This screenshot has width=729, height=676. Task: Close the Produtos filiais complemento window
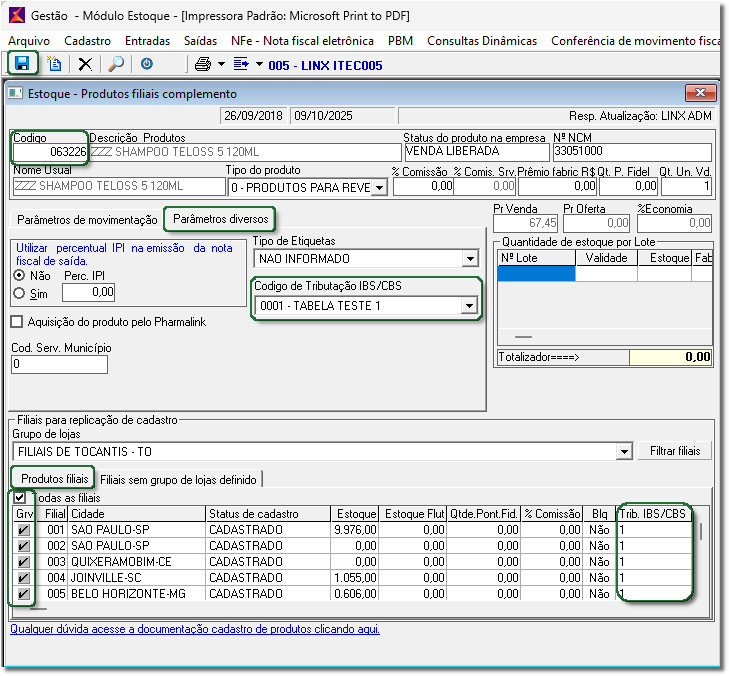pyautogui.click(x=698, y=93)
